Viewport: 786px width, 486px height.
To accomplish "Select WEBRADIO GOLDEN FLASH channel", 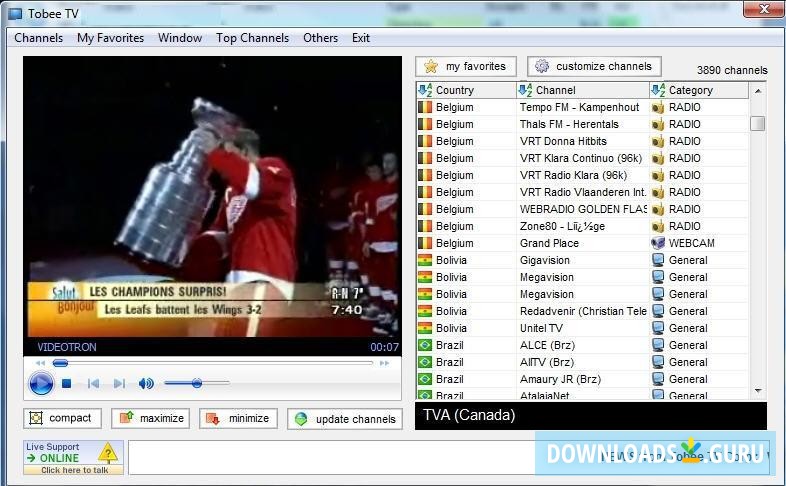I will 582,209.
